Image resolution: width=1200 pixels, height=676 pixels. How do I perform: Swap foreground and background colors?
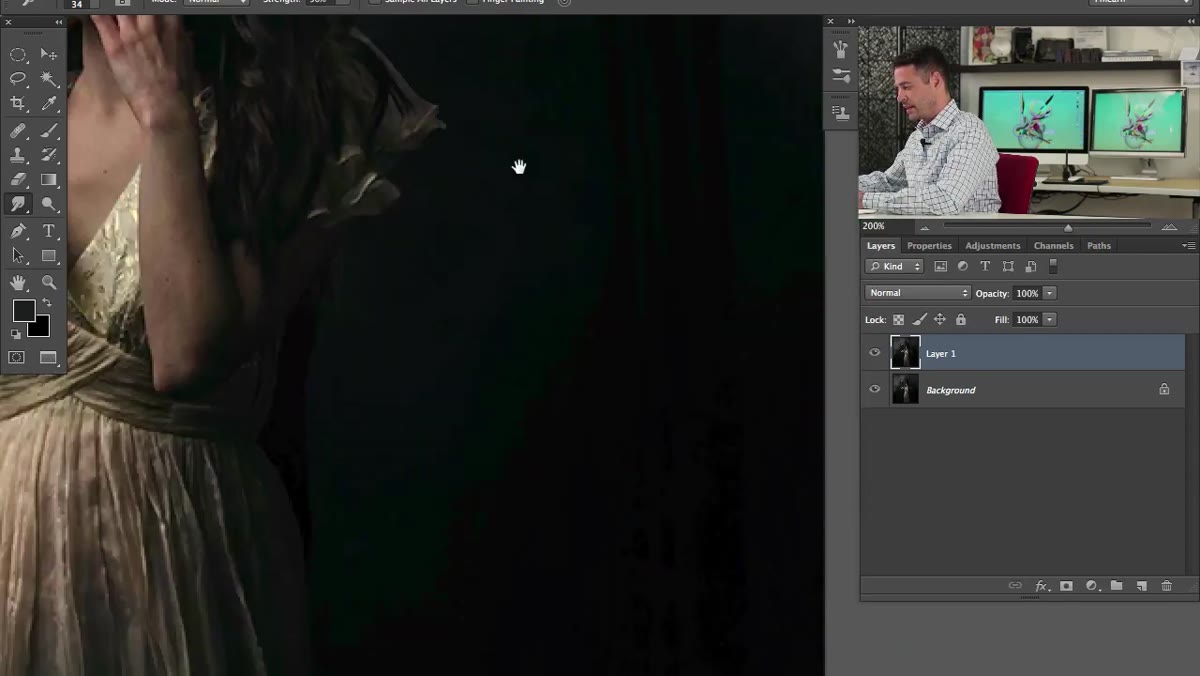pos(46,303)
